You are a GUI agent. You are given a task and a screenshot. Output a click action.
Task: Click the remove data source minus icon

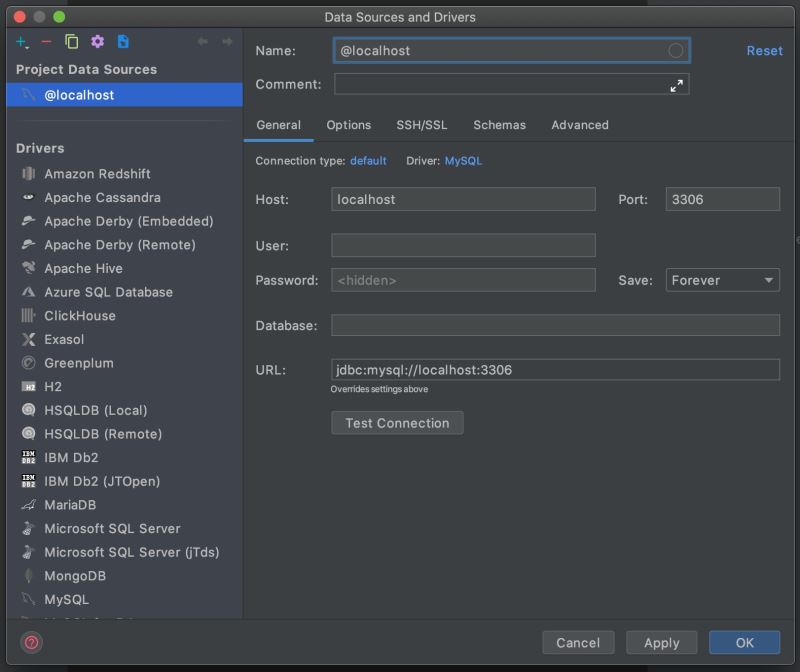pyautogui.click(x=46, y=42)
